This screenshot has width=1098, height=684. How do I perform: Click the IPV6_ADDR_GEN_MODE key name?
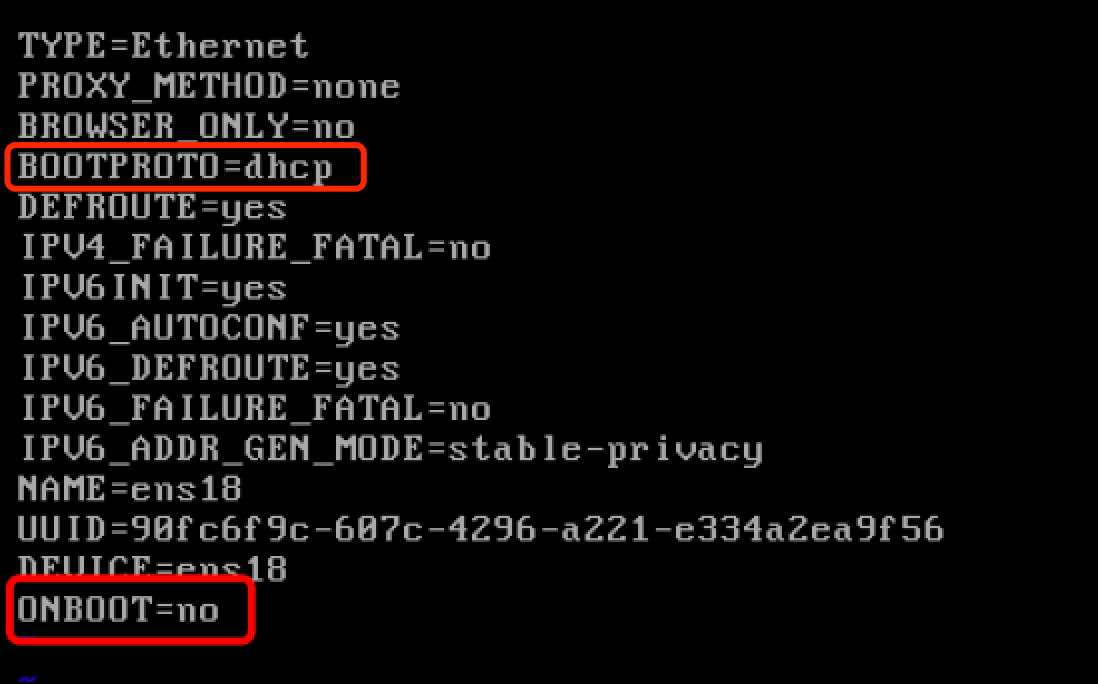(x=221, y=449)
